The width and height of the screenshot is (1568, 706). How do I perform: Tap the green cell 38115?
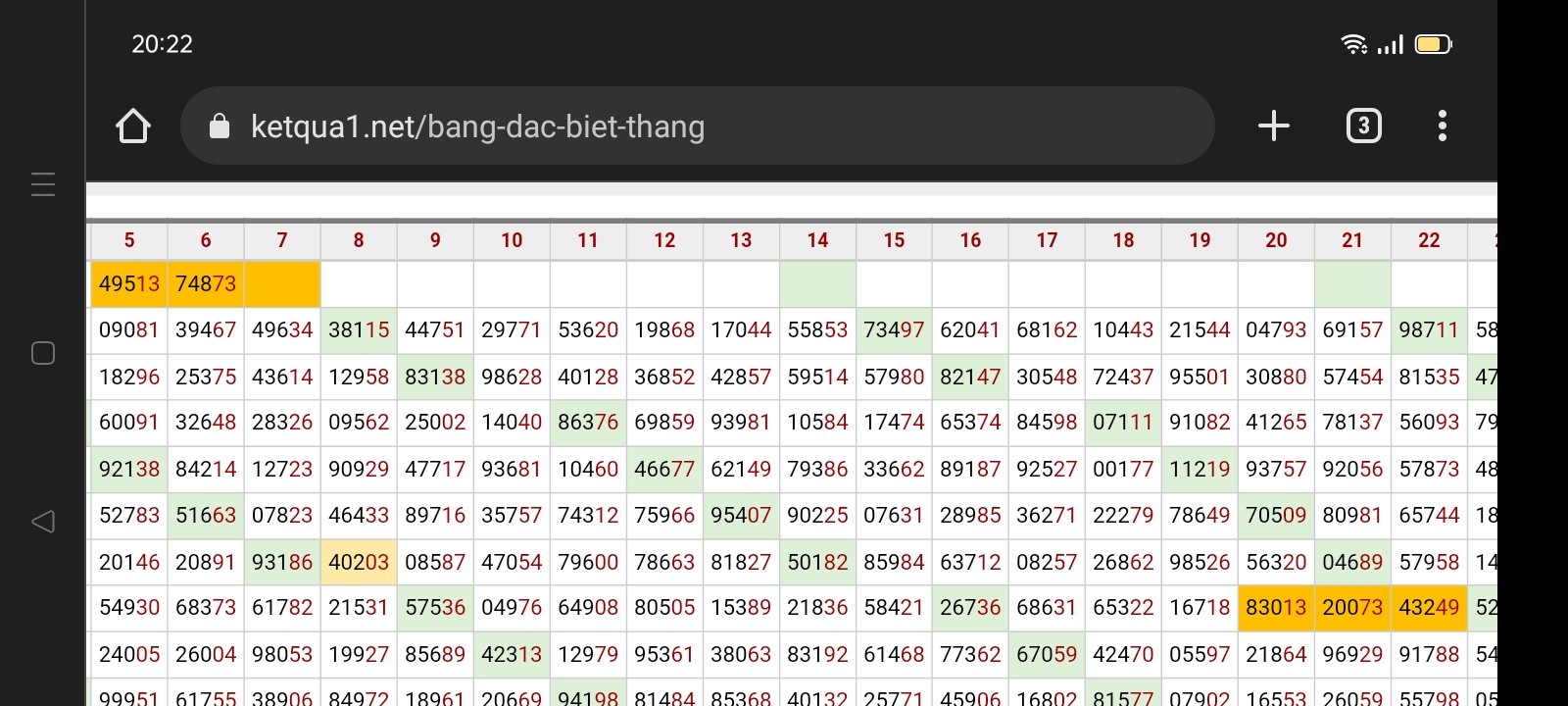tap(359, 330)
